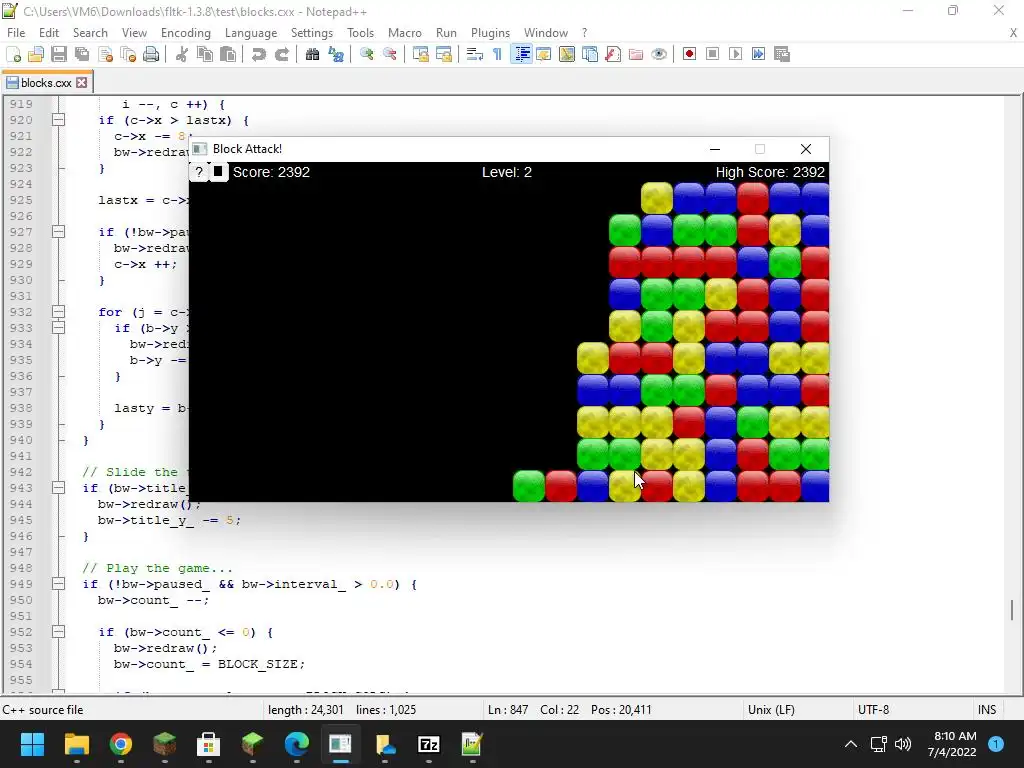Click the Zoom In magnifier icon
Screen dimensions: 1024x768
coord(366,54)
